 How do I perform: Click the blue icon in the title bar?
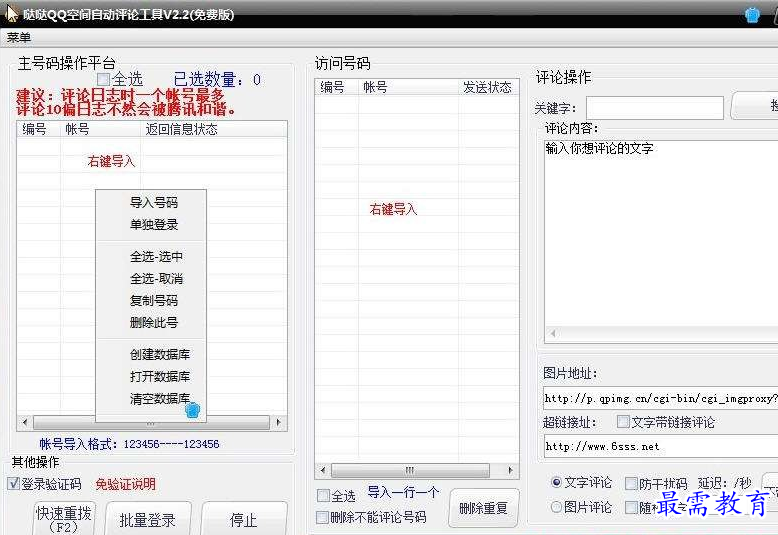coord(752,14)
